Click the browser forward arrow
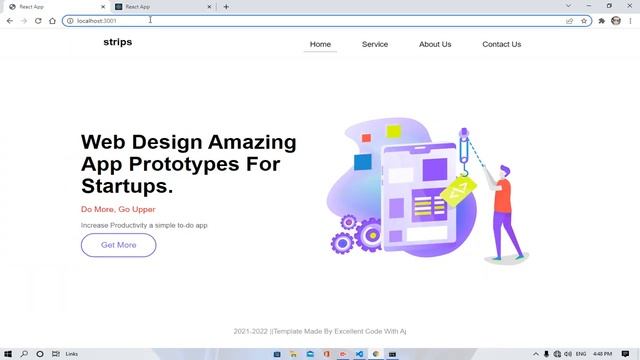This screenshot has height=360, width=640. [24, 21]
